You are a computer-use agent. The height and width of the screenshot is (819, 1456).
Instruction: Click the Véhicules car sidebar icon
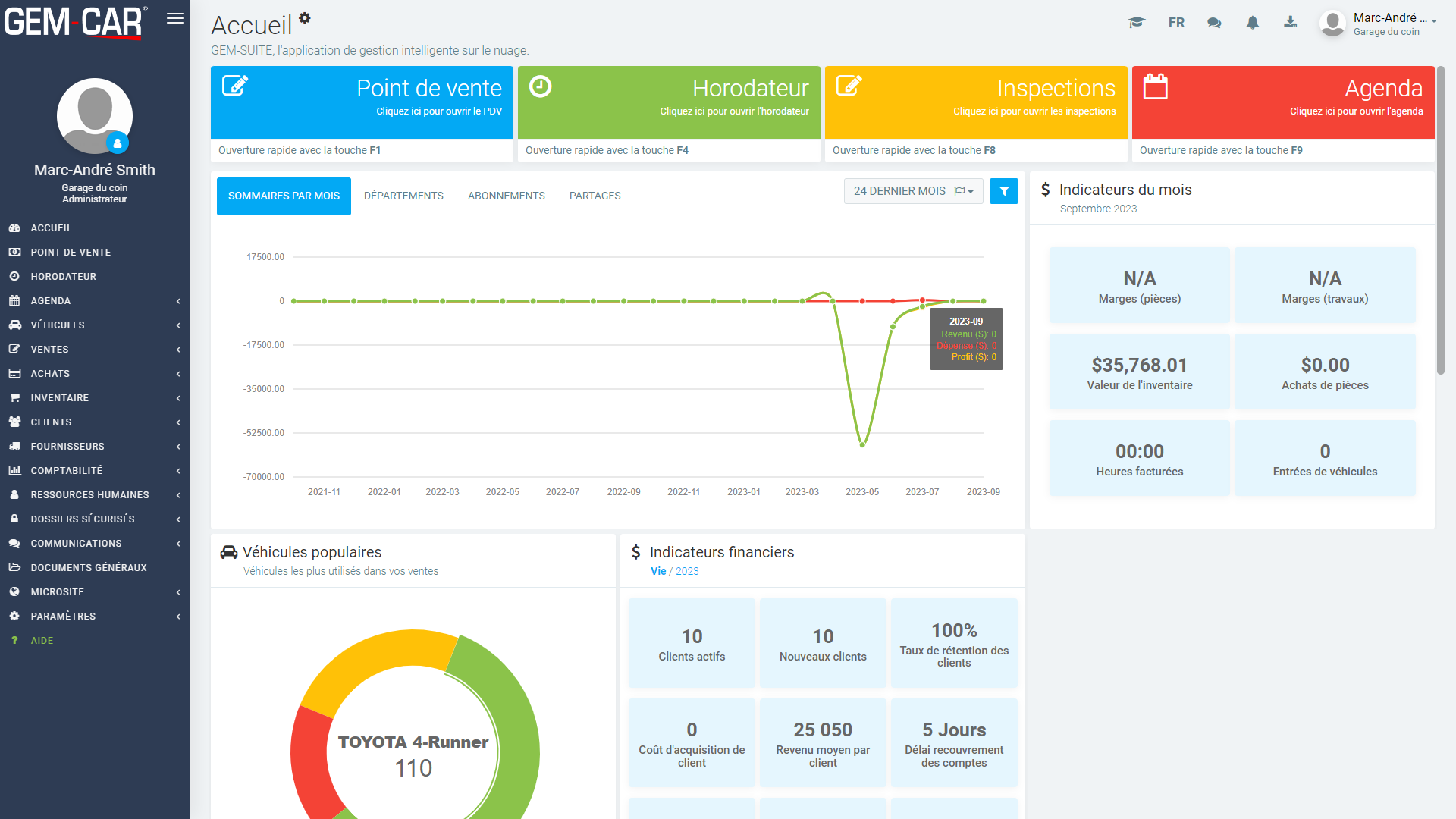[x=14, y=325]
